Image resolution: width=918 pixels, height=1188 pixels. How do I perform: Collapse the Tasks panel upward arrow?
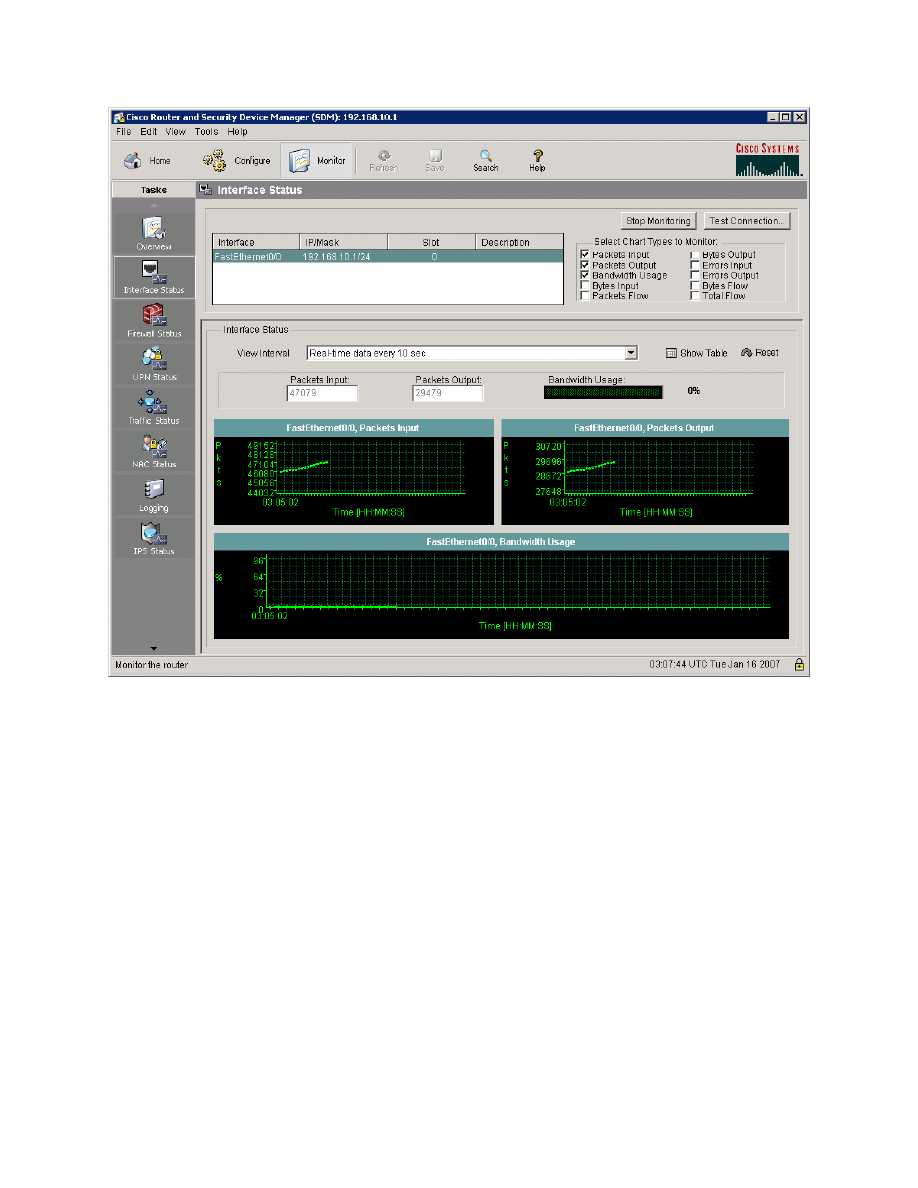(x=153, y=207)
